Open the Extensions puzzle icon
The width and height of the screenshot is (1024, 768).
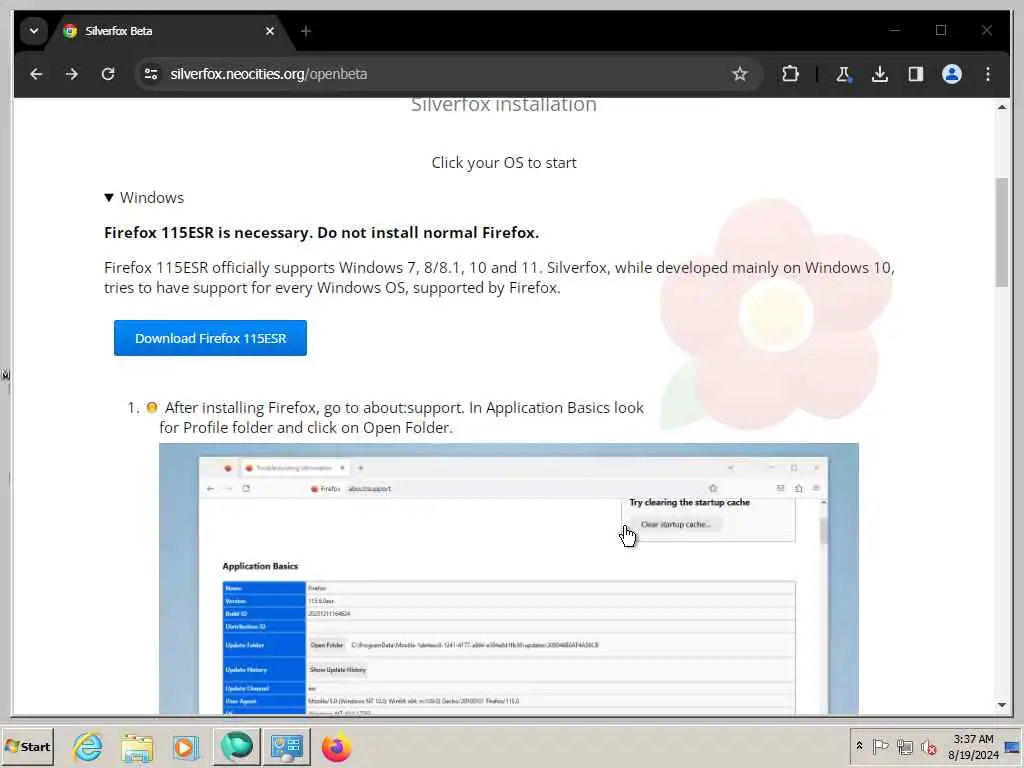(790, 74)
